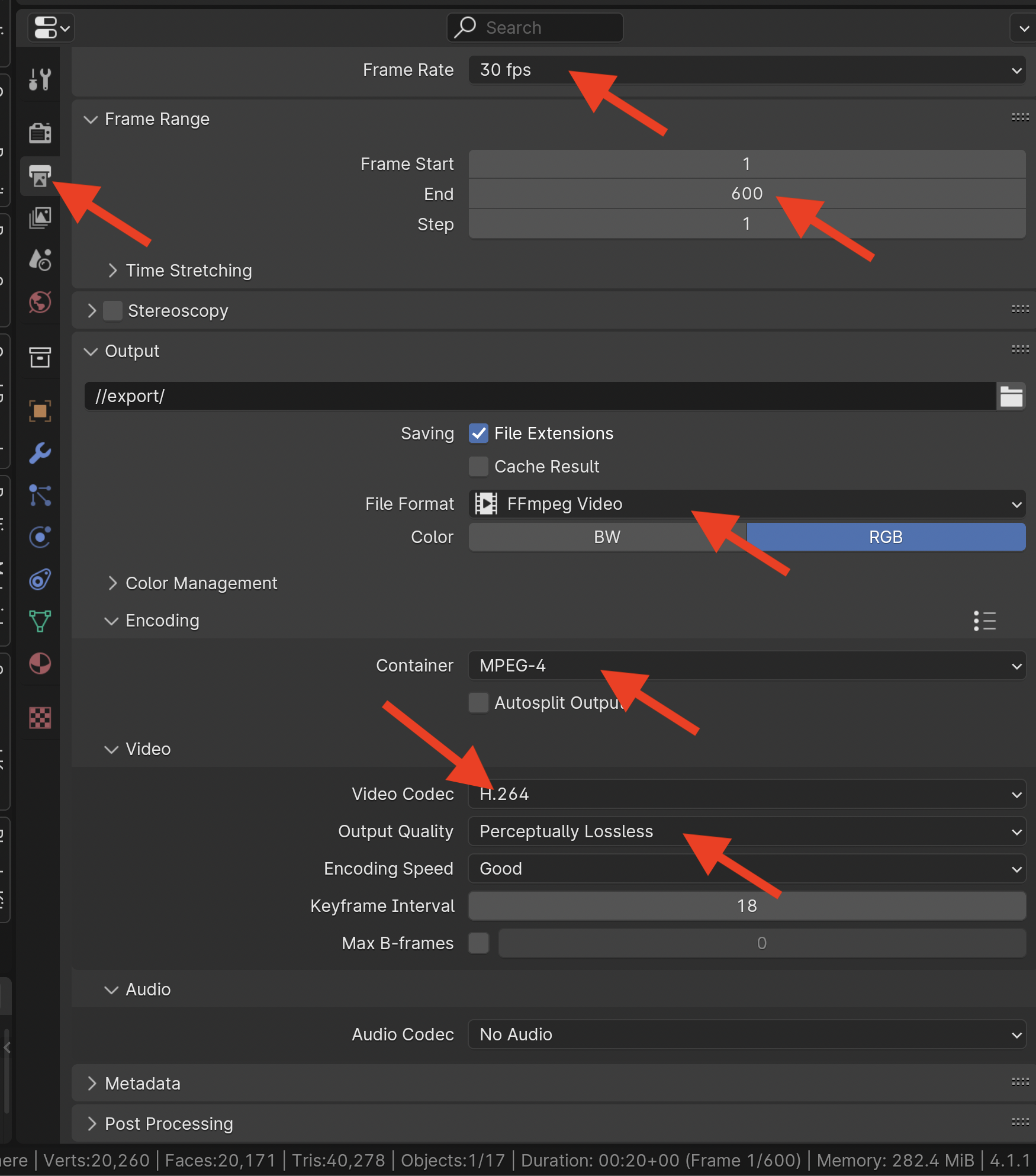Click the Memory: 282.4 MiB status text
Viewport: 1036px width, 1176px height.
pos(896,1161)
